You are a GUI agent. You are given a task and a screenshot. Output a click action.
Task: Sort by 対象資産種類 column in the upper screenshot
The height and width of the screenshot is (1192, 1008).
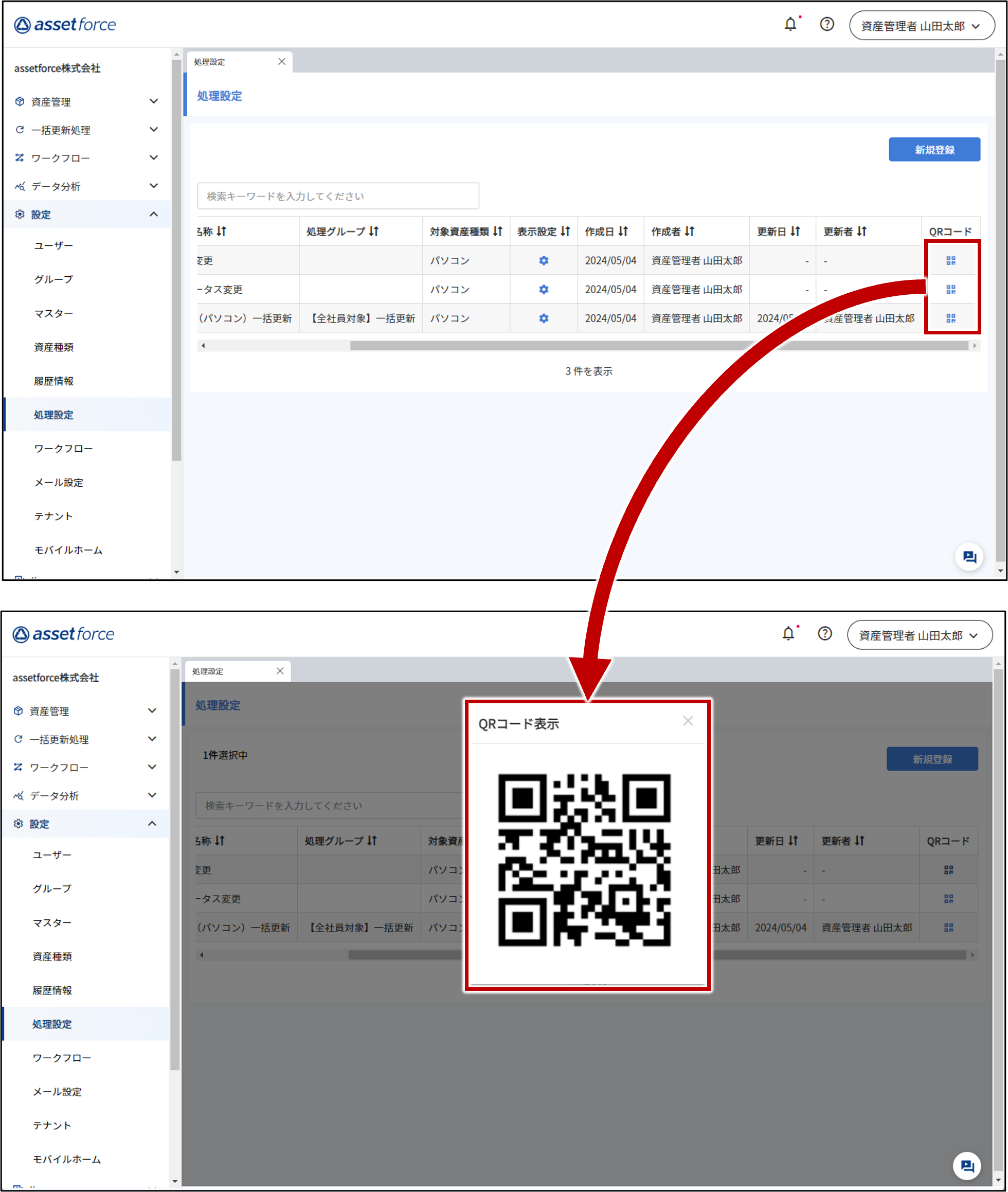tap(498, 232)
